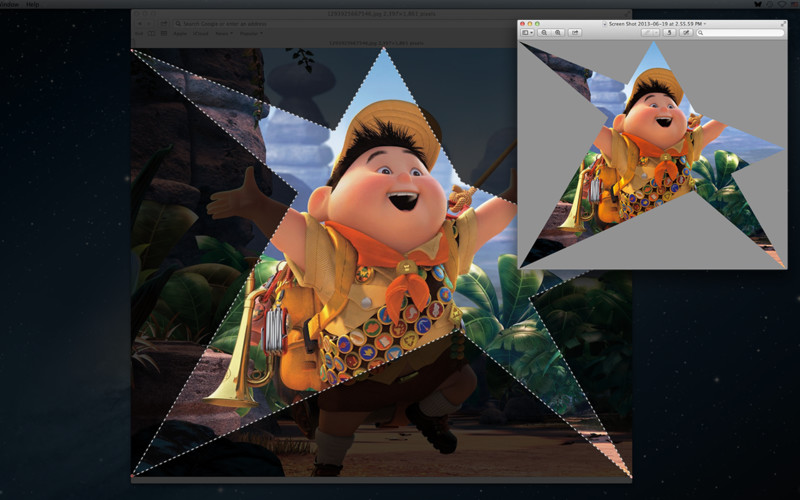Open Top Sites grid in Safari bookmarks bar
This screenshot has width=800, height=500.
pos(164,34)
